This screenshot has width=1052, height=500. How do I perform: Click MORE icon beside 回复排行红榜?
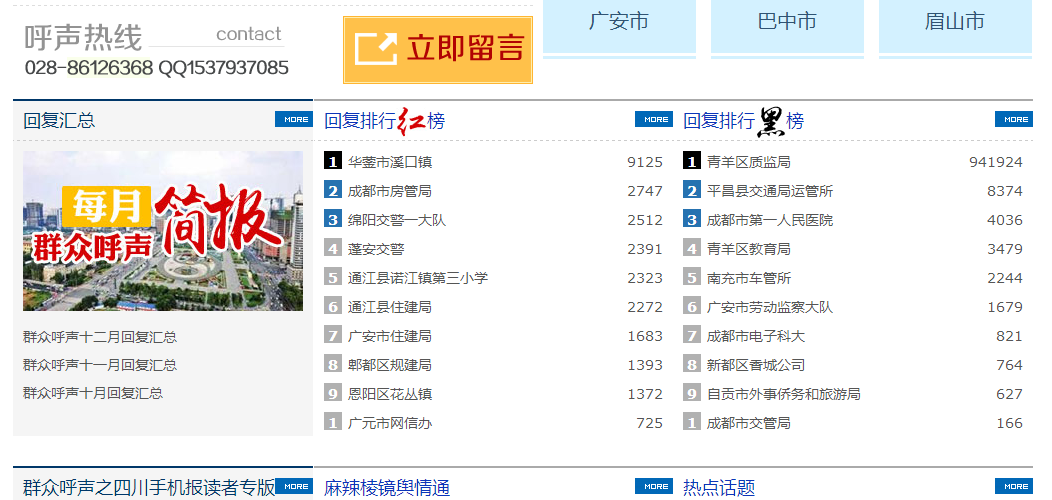pyautogui.click(x=654, y=120)
